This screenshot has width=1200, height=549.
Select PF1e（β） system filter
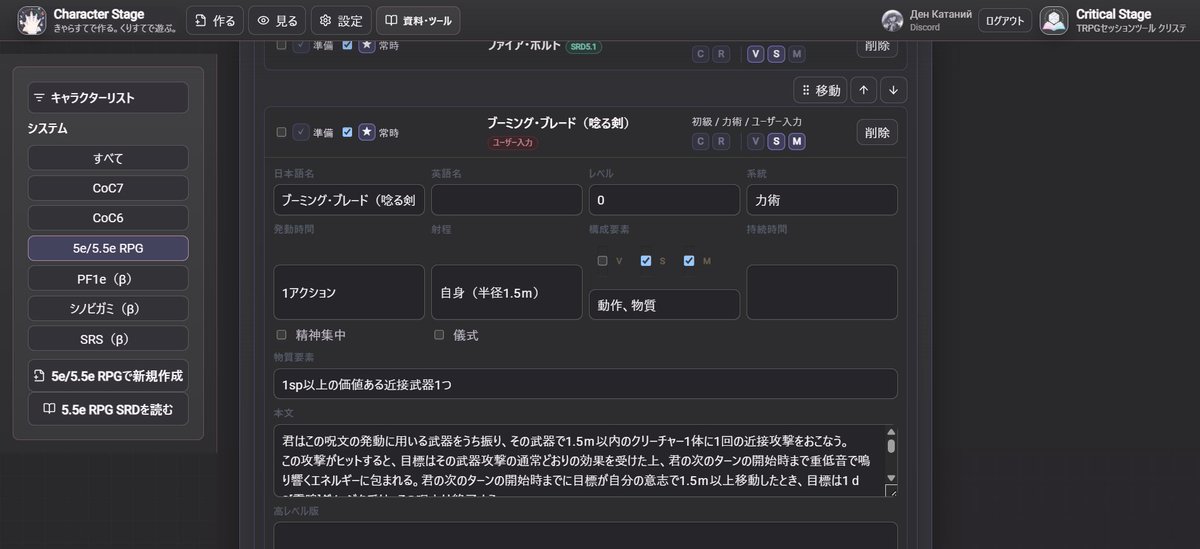[x=108, y=278]
